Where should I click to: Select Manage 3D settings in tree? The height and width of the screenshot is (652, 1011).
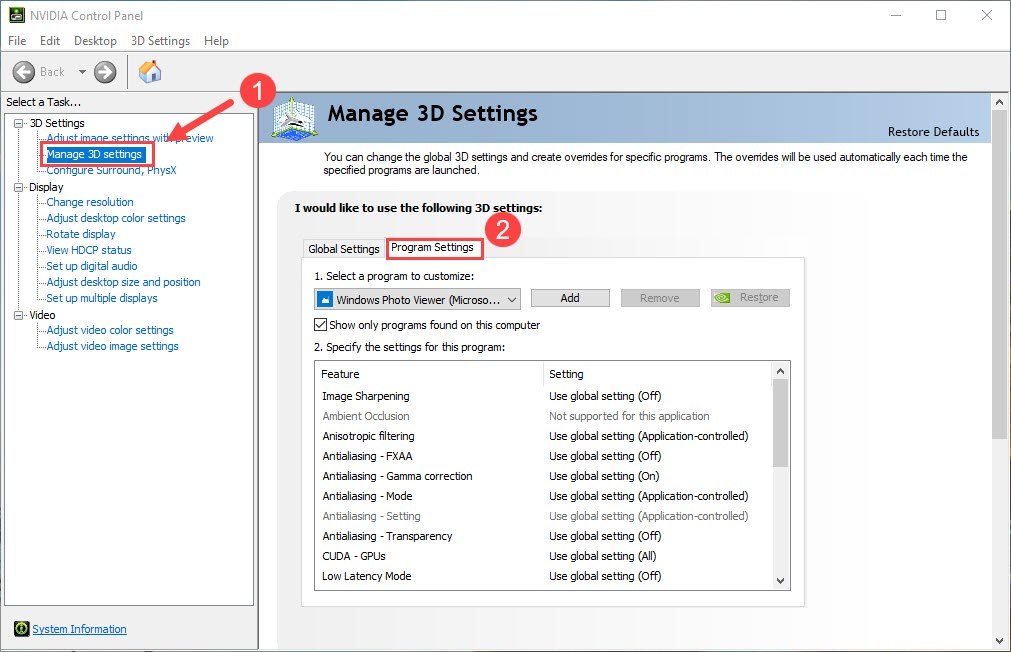pyautogui.click(x=94, y=154)
